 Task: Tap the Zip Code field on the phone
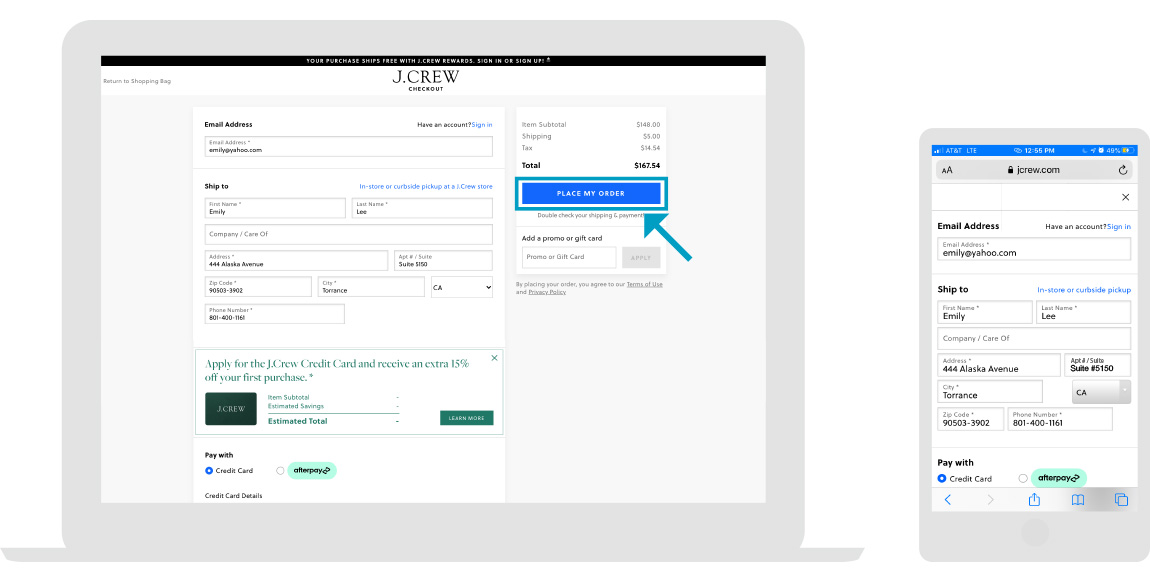point(971,419)
